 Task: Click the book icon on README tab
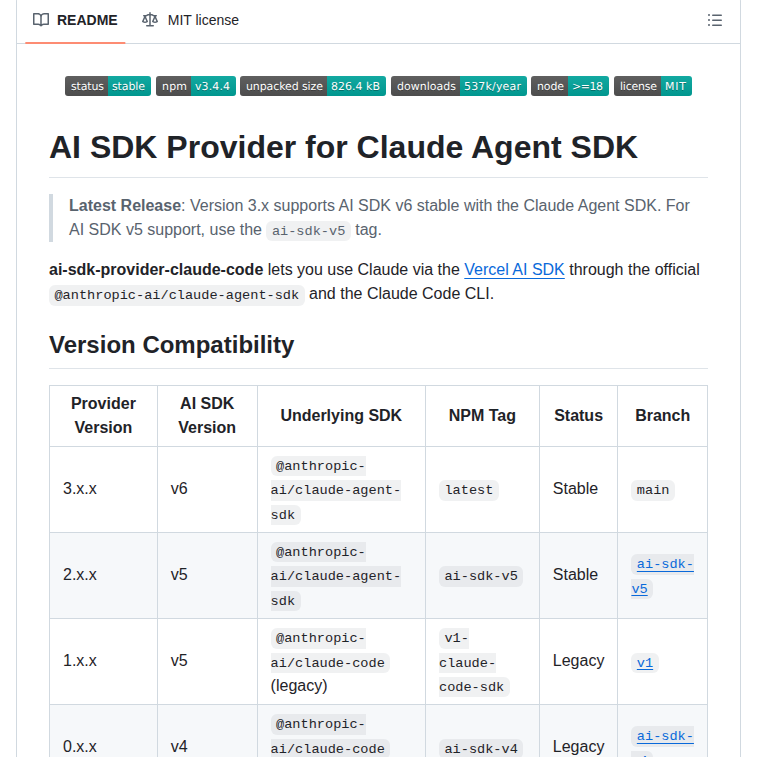click(x=41, y=20)
